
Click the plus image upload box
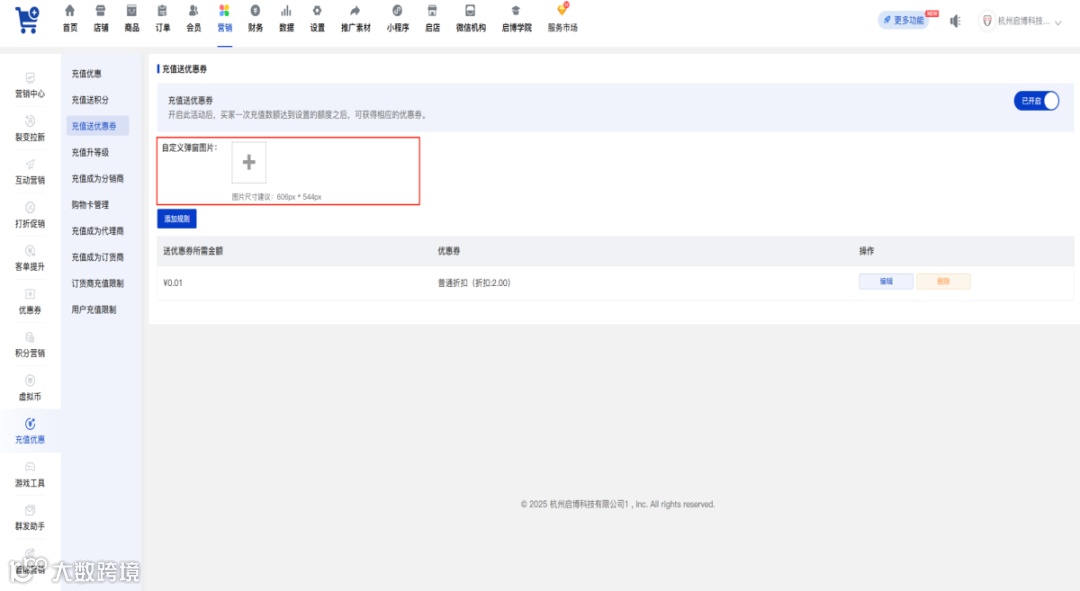click(x=249, y=163)
